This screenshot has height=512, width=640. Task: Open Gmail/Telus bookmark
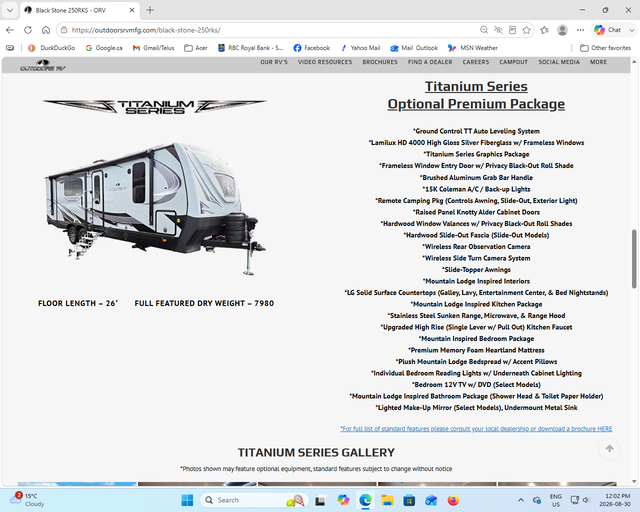tap(153, 48)
